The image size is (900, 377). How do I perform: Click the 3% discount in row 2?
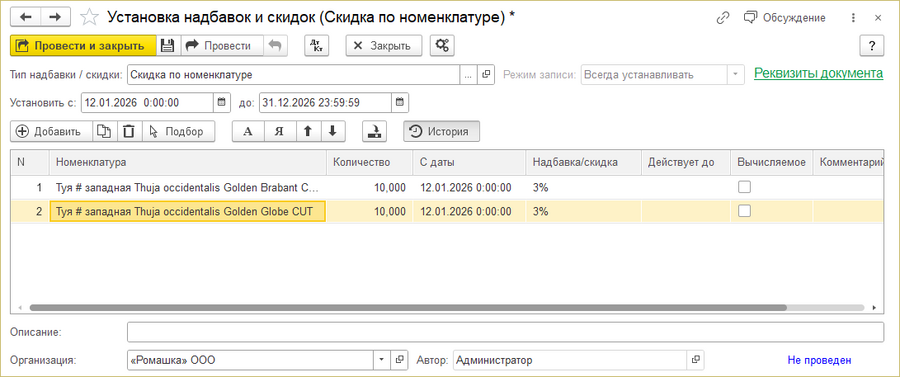540,211
